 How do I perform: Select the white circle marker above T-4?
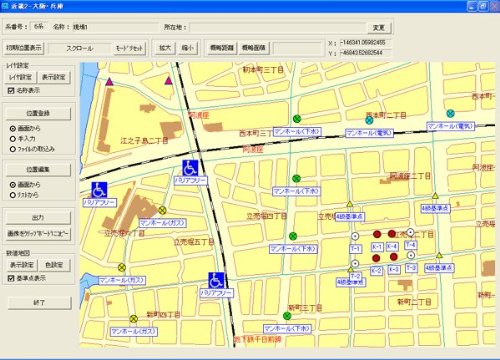pos(410,232)
